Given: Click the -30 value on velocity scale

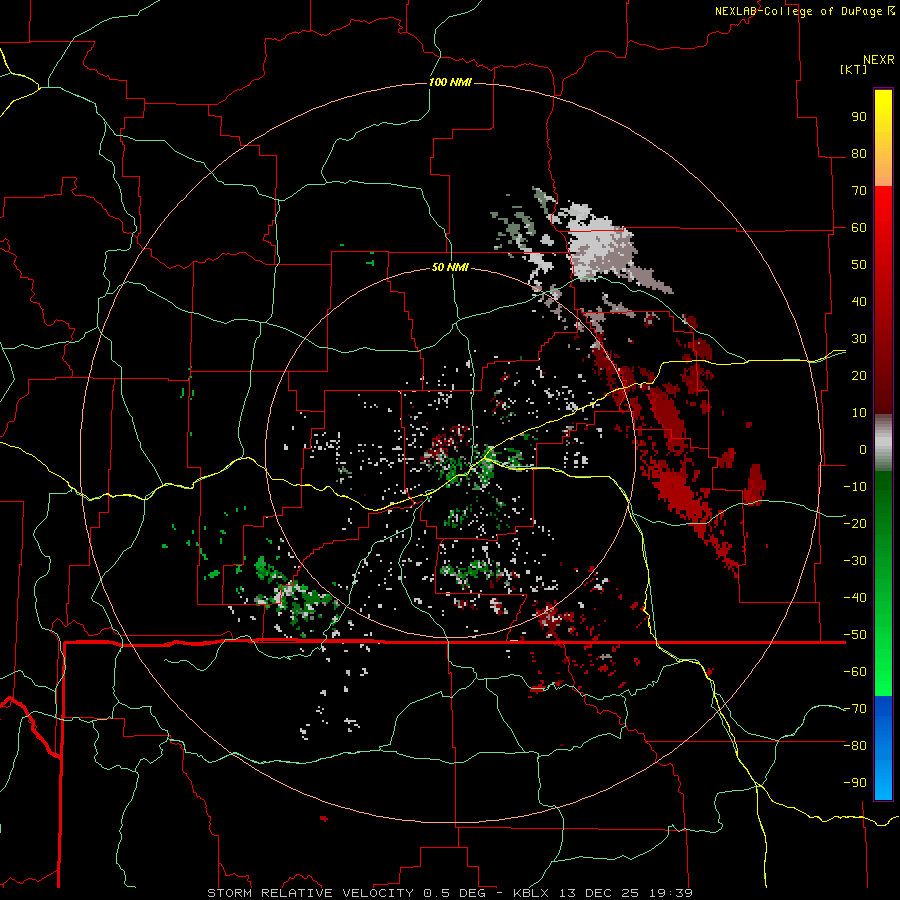Looking at the screenshot, I should 855,561.
